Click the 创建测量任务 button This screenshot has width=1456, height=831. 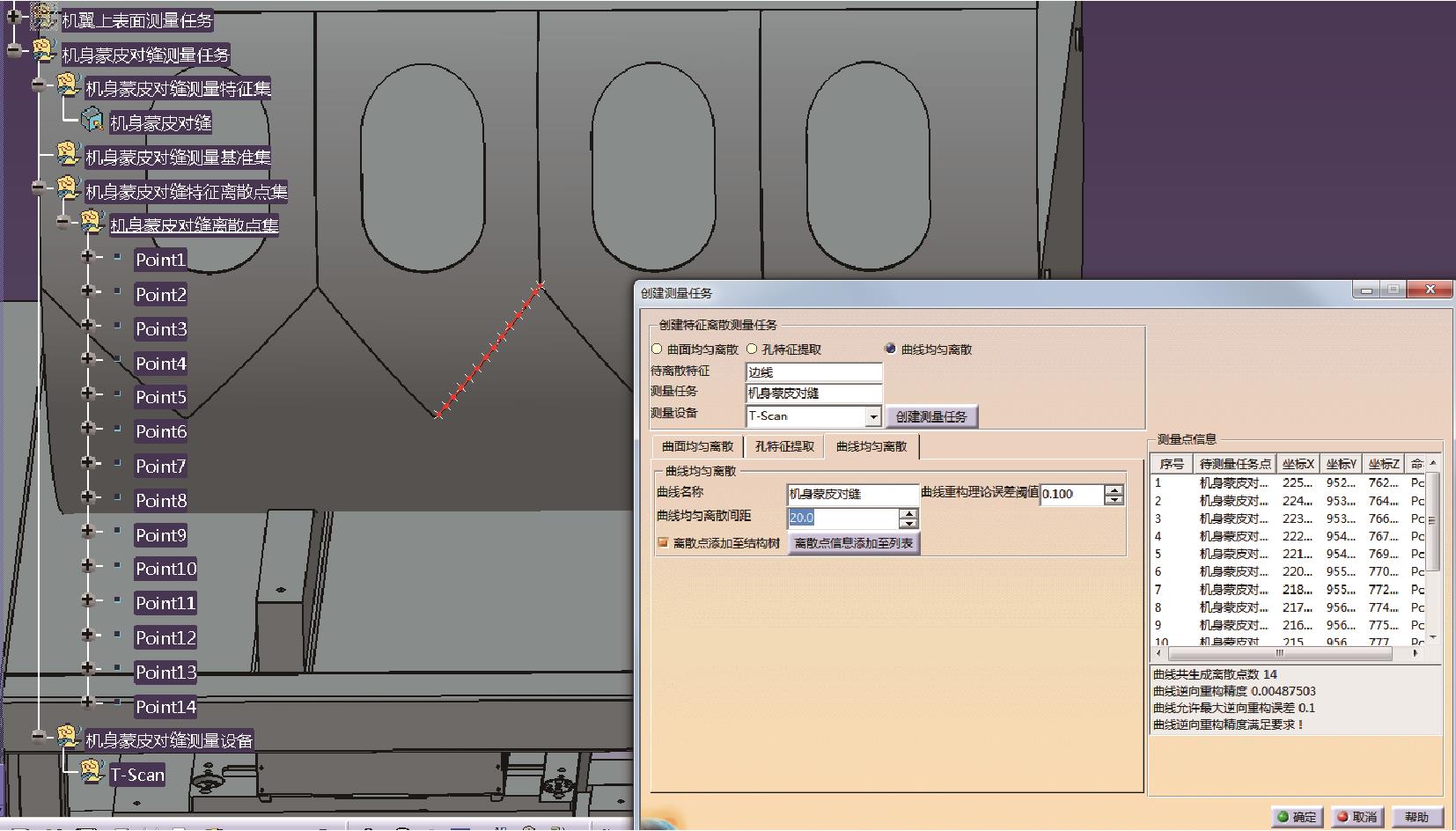click(x=931, y=416)
